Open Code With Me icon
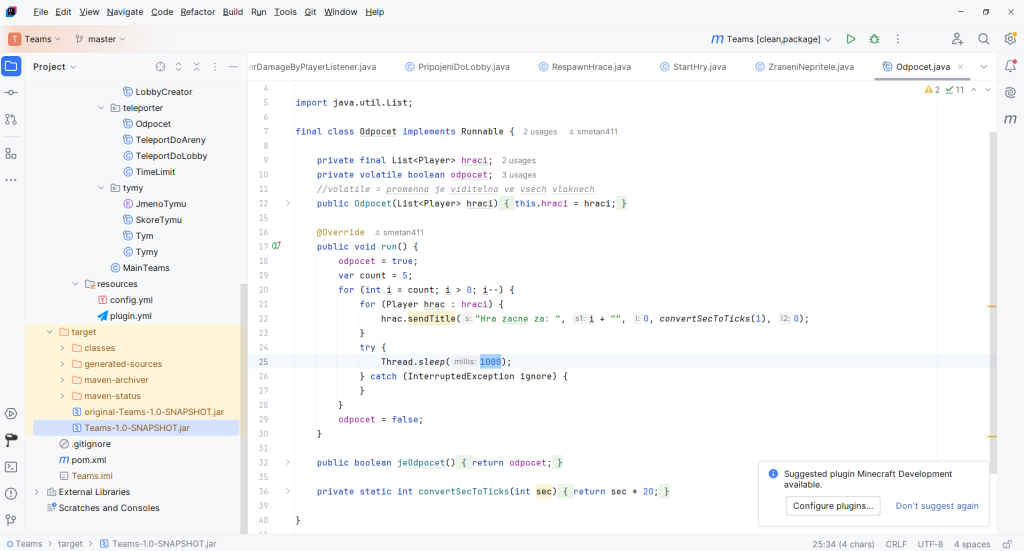This screenshot has height=551, width=1024. coord(957,39)
